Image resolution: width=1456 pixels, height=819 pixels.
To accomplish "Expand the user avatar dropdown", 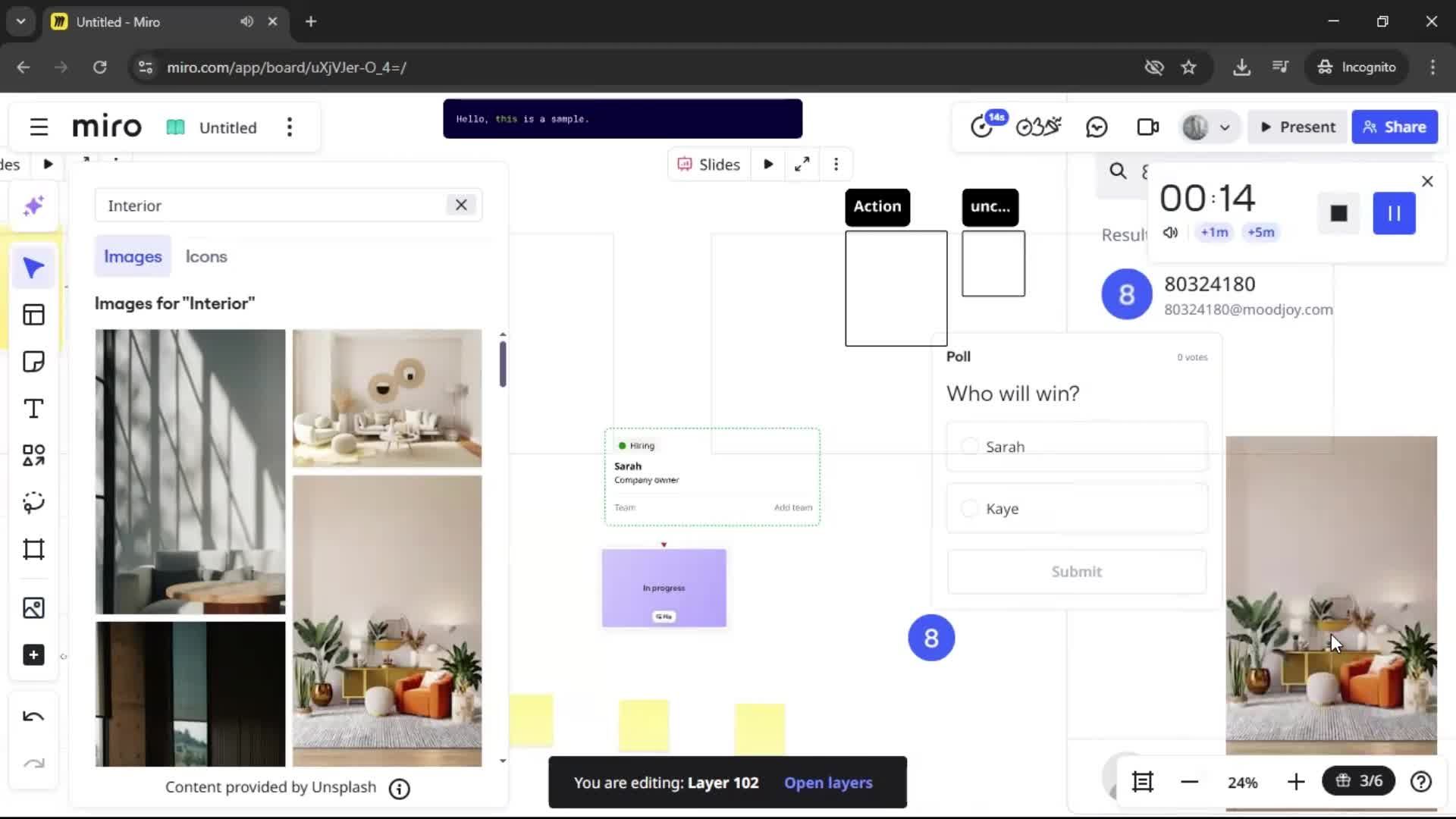I will 1224,127.
